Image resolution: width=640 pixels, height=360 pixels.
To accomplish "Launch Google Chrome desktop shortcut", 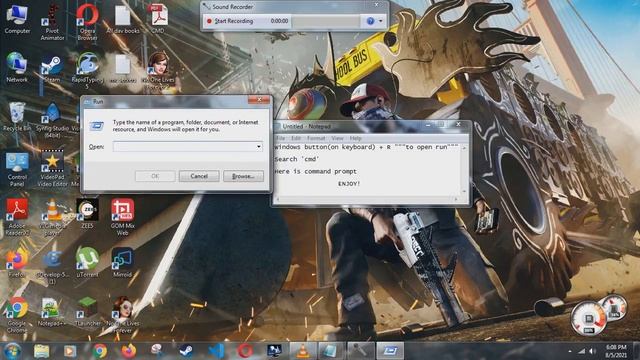I will coord(17,315).
